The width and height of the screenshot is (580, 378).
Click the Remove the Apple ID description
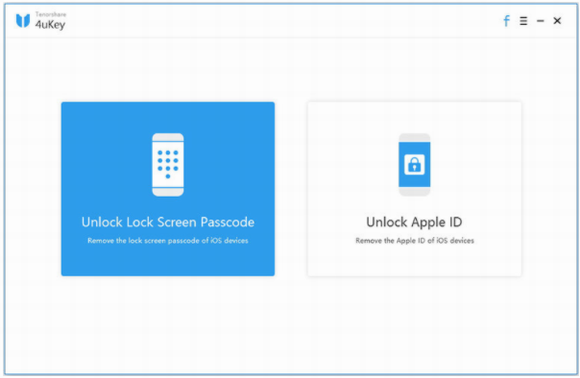point(414,241)
